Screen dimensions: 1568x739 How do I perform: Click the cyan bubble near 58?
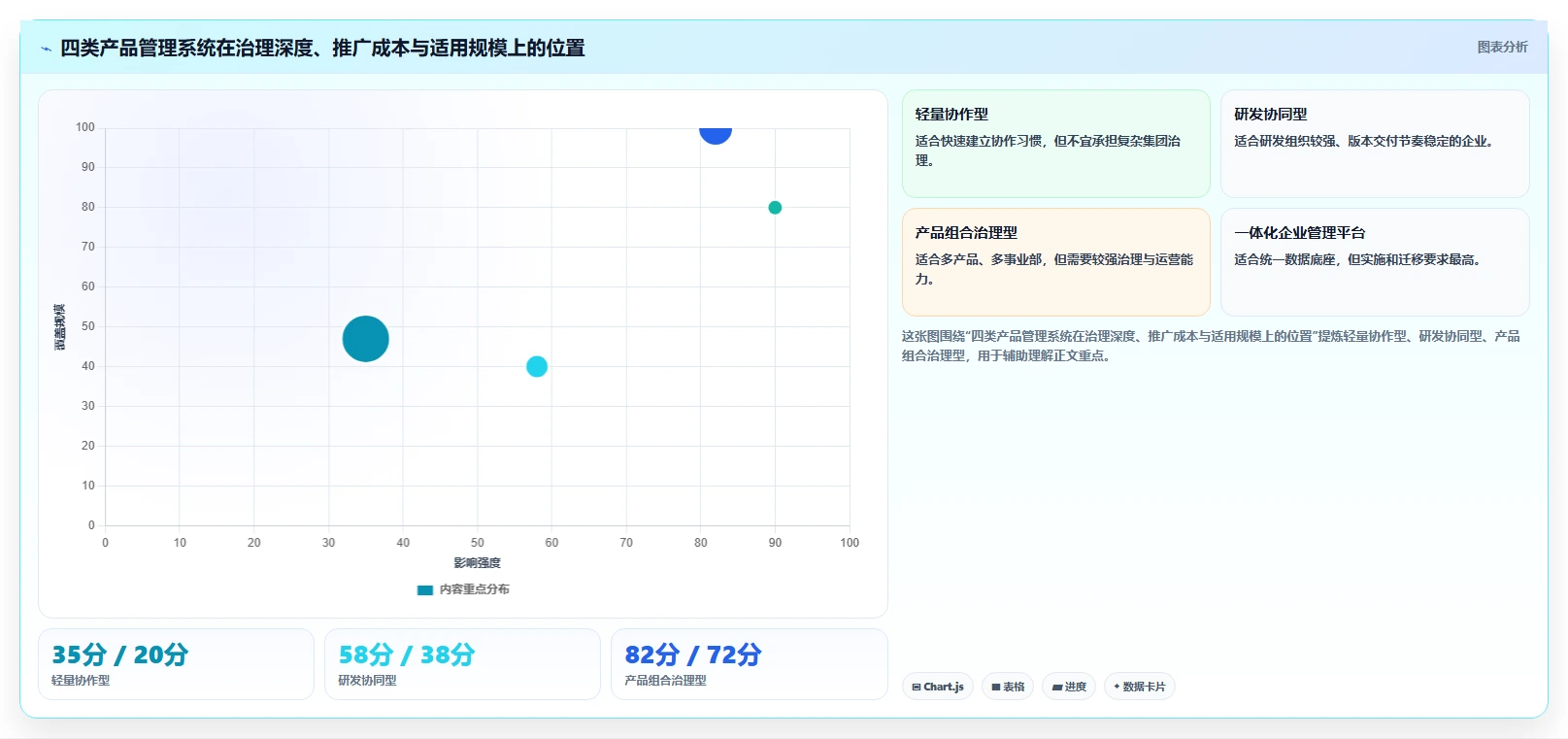[537, 366]
